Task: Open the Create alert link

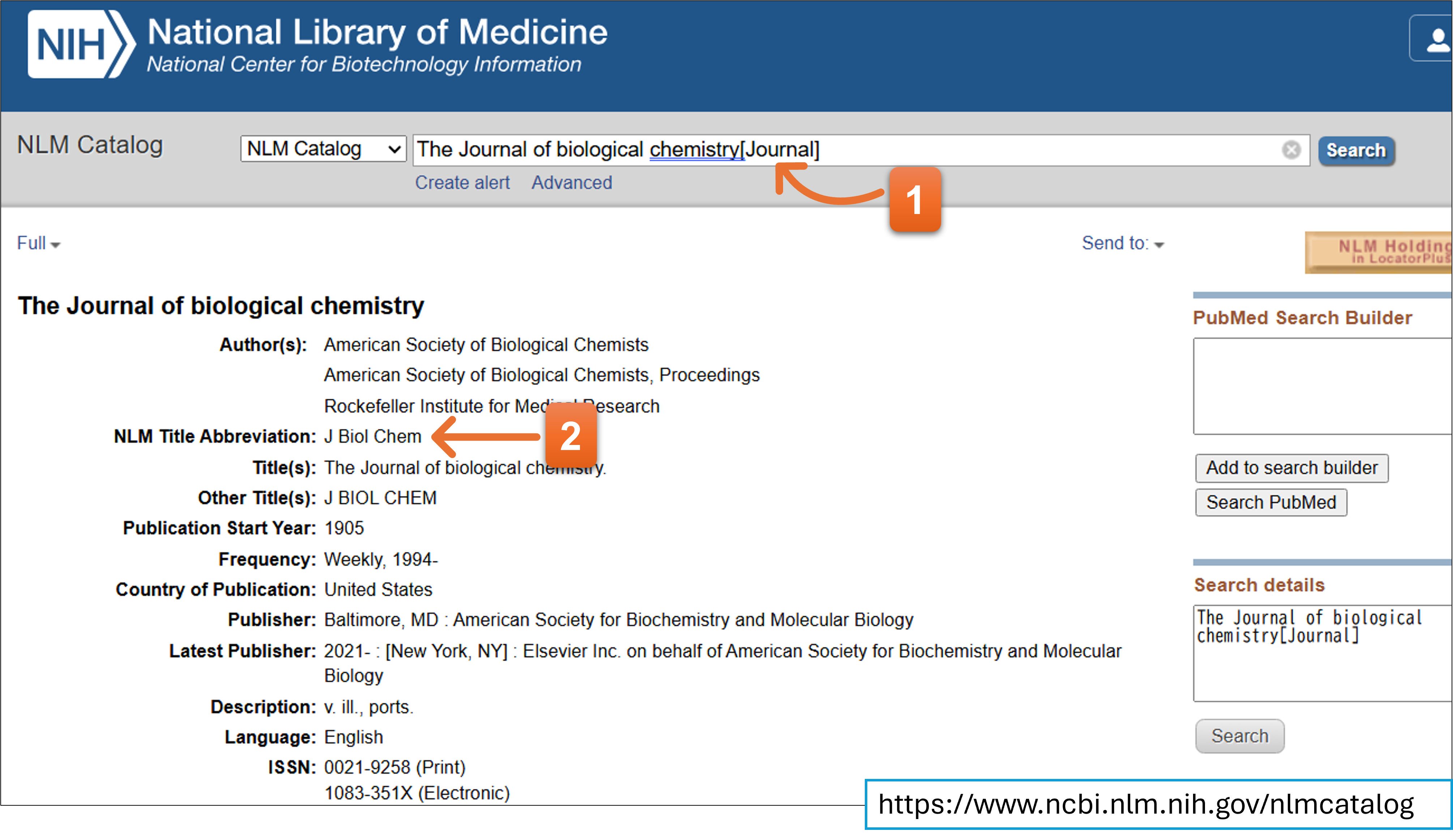Action: [x=462, y=183]
